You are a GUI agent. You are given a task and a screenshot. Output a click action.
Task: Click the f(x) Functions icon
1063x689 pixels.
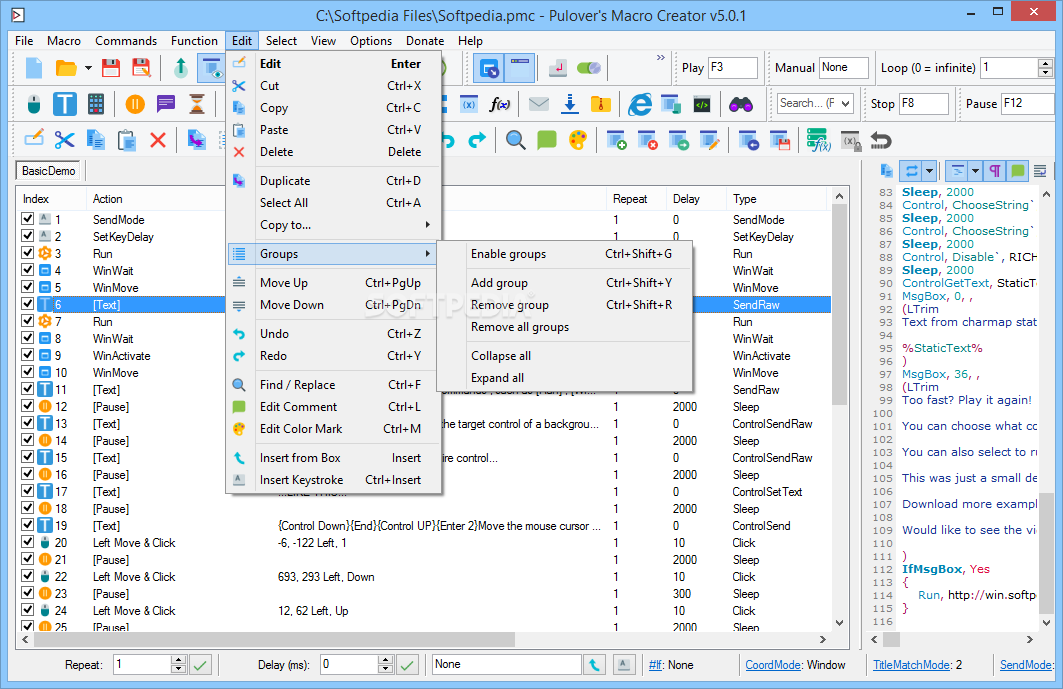pyautogui.click(x=500, y=104)
